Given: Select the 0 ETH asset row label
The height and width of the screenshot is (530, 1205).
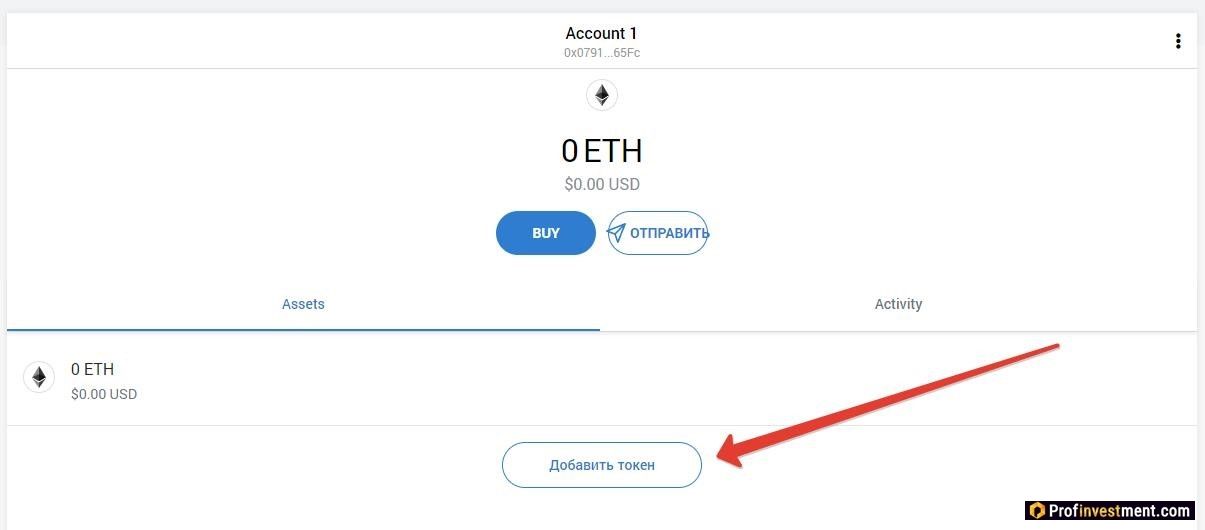Looking at the screenshot, I should (92, 369).
